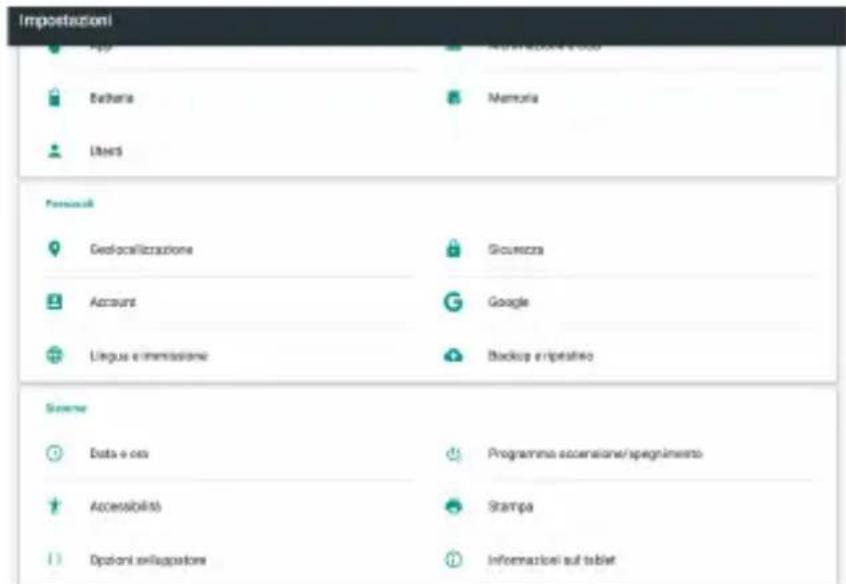This screenshot has width=846, height=584.
Task: Open Backup e ripristino cloud icon
Action: point(453,356)
